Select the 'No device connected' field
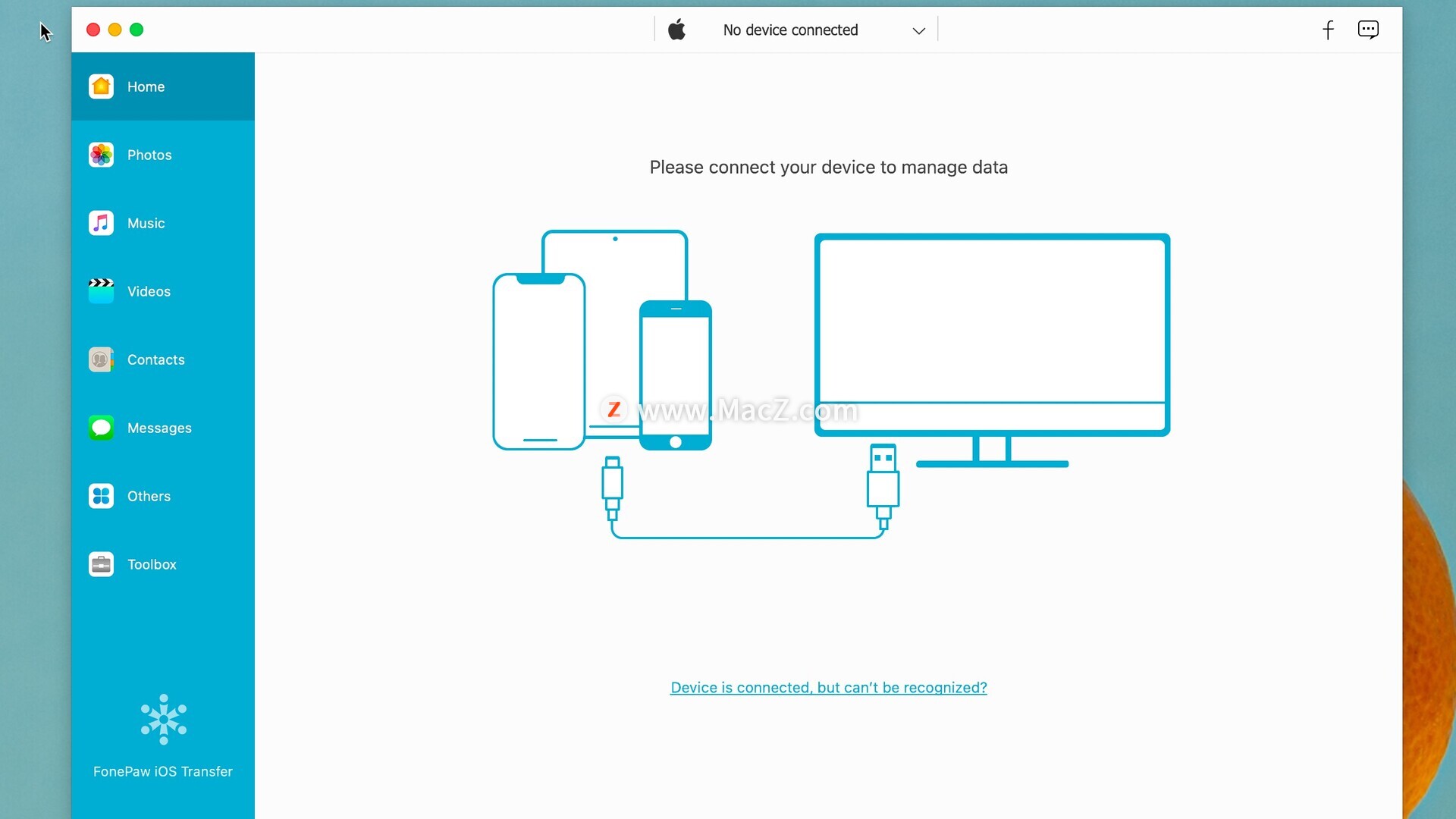The width and height of the screenshot is (1456, 819). pyautogui.click(x=796, y=30)
